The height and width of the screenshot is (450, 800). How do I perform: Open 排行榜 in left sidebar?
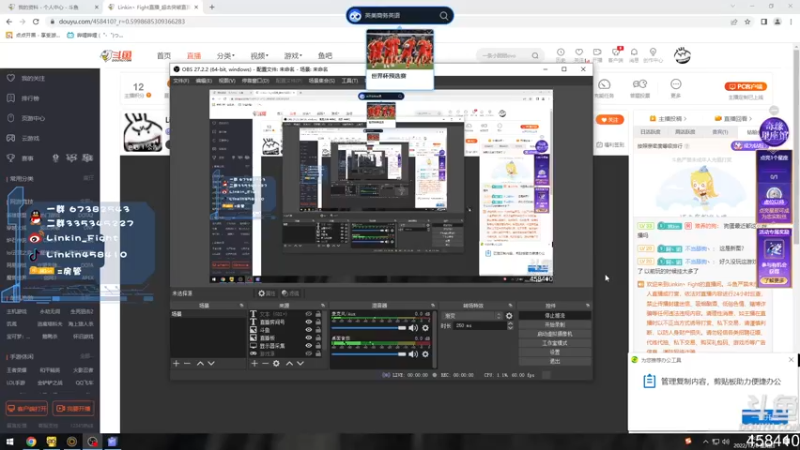(x=30, y=98)
